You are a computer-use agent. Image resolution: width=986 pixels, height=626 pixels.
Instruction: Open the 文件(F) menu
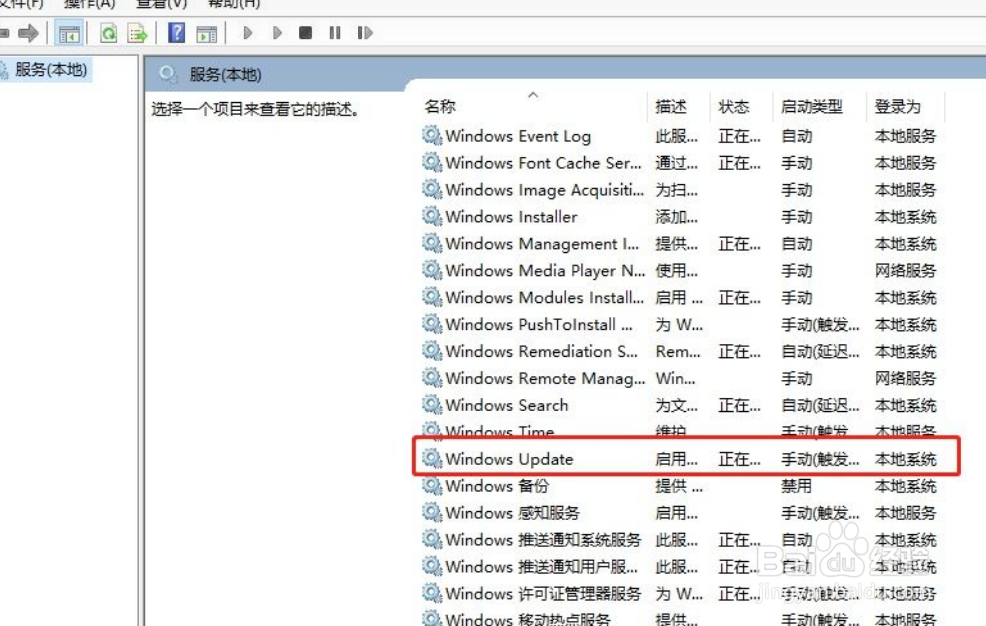click(20, 4)
